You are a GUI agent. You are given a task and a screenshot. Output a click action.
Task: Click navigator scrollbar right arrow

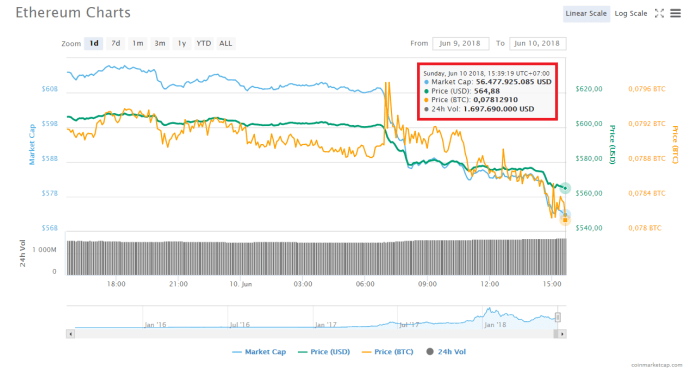(562, 334)
